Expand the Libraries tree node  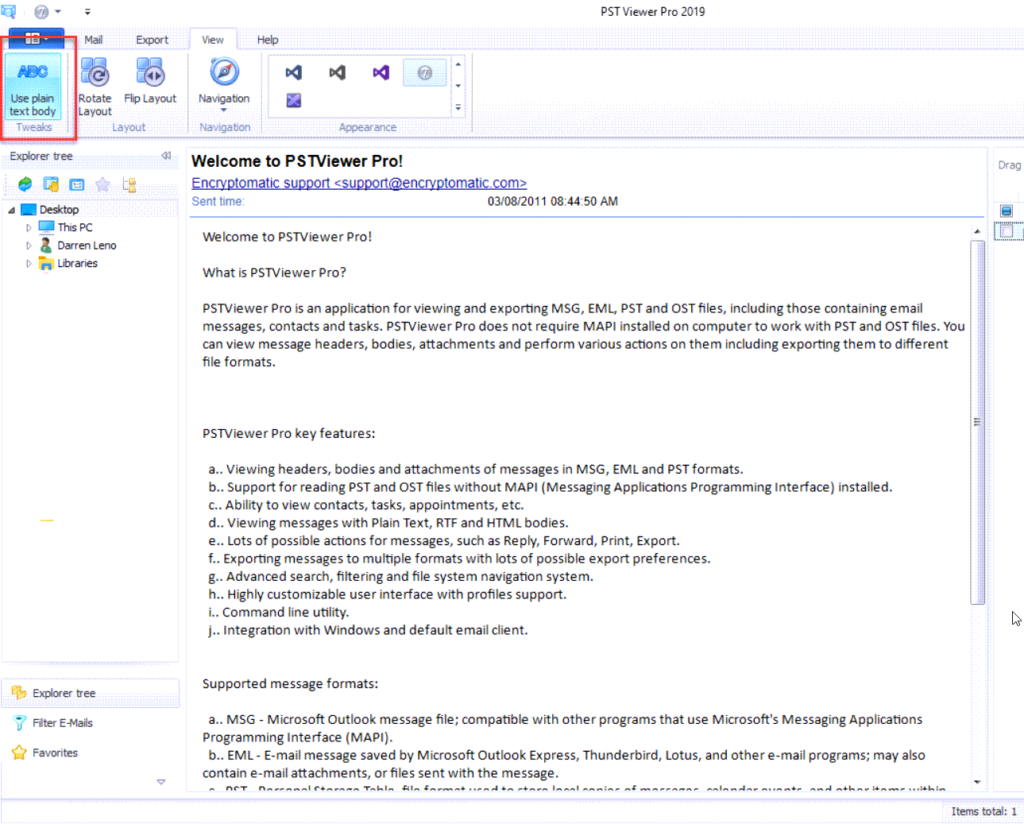click(29, 264)
